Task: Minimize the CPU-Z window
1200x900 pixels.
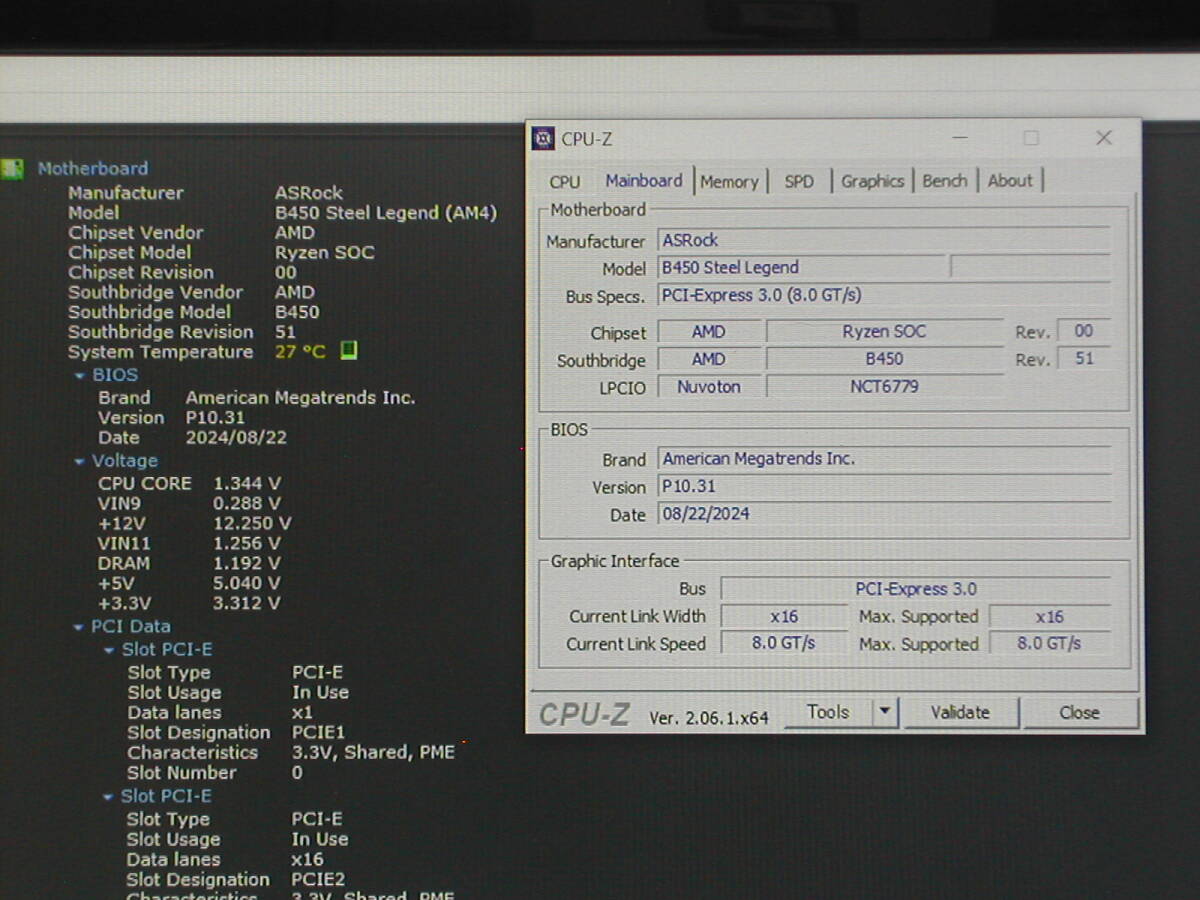Action: (960, 138)
